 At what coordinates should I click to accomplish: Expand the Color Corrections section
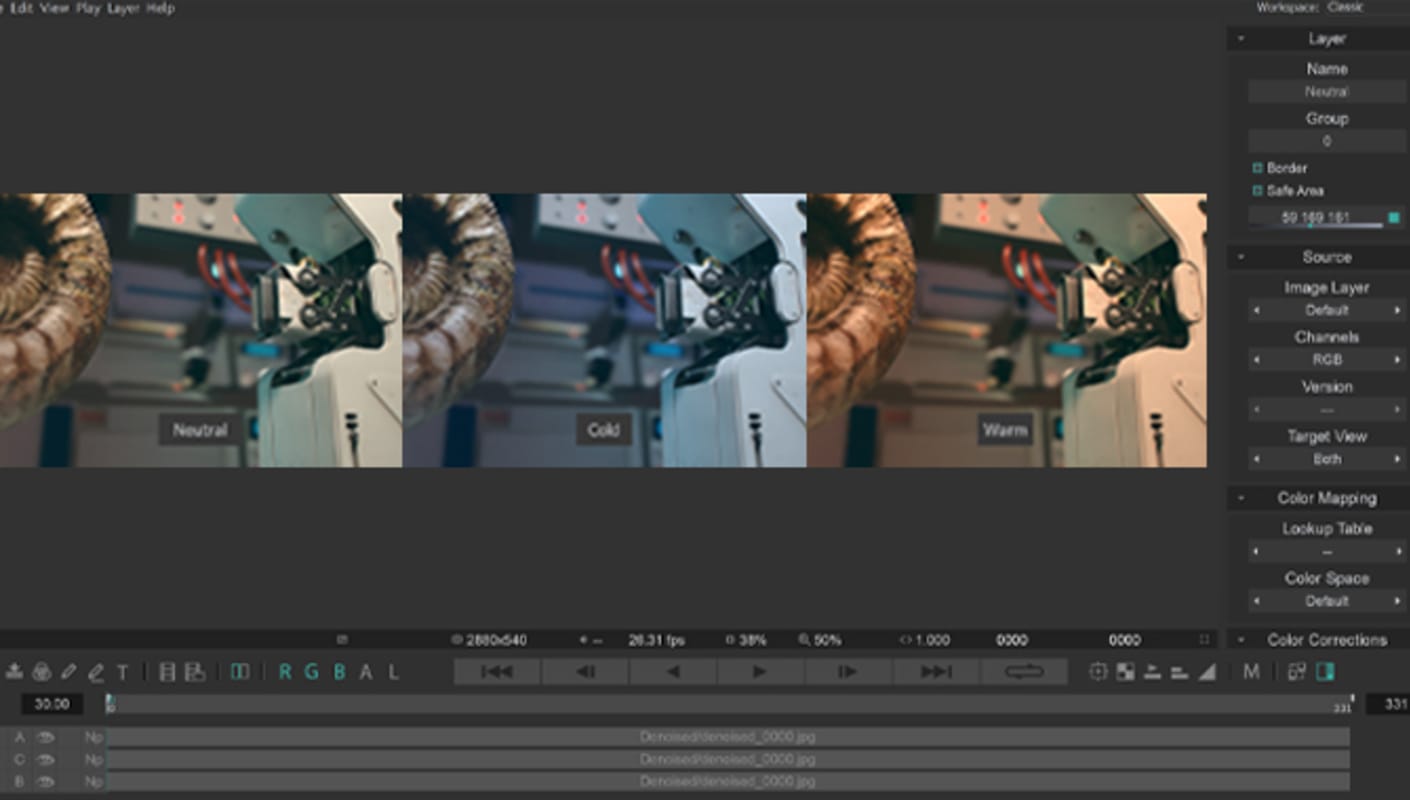[x=1241, y=640]
